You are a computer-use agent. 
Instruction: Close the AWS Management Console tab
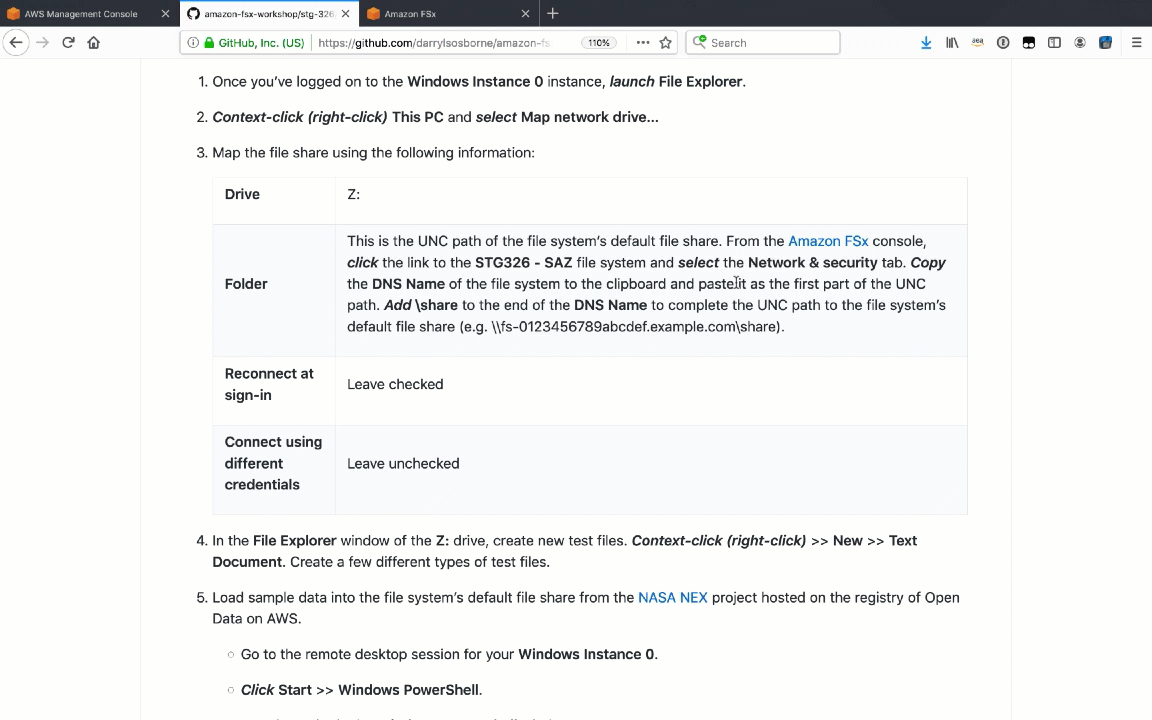(165, 13)
